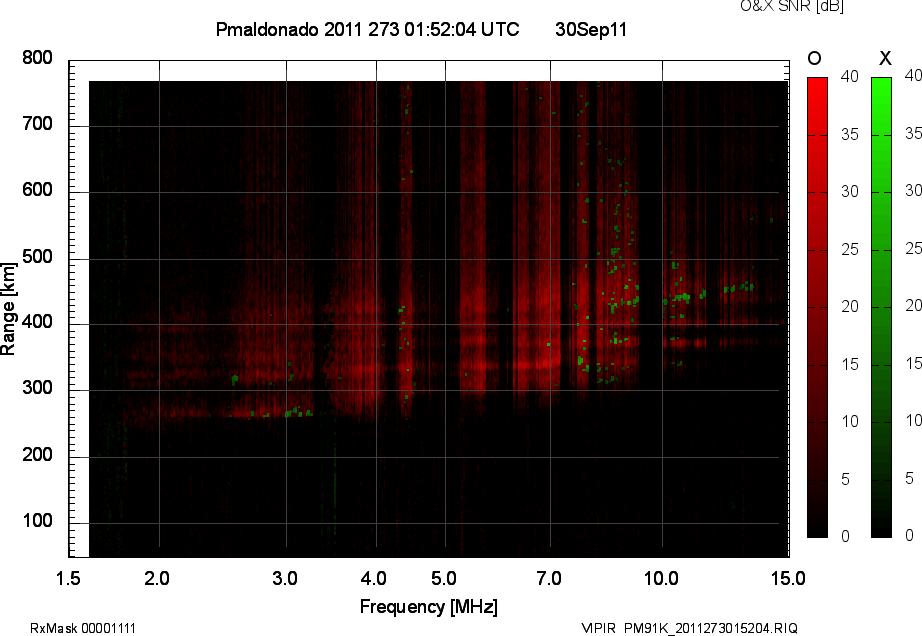Screen dimensions: 922x636
Task: Click the 15.0 frequency axis tick label
Action: point(788,579)
